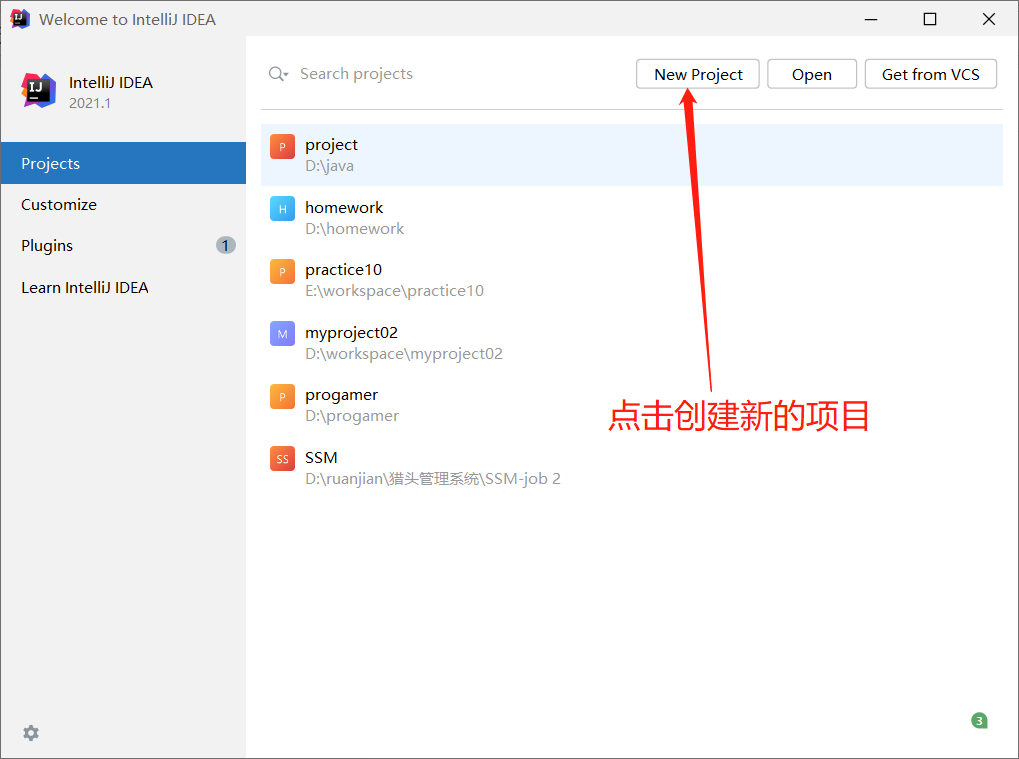Click Get from VCS
The width and height of the screenshot is (1019, 759).
pos(930,74)
